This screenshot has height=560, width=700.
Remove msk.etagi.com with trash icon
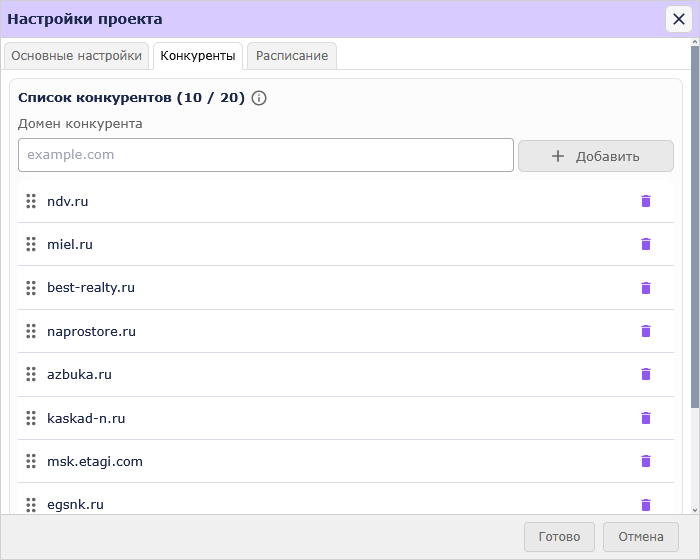coord(646,461)
